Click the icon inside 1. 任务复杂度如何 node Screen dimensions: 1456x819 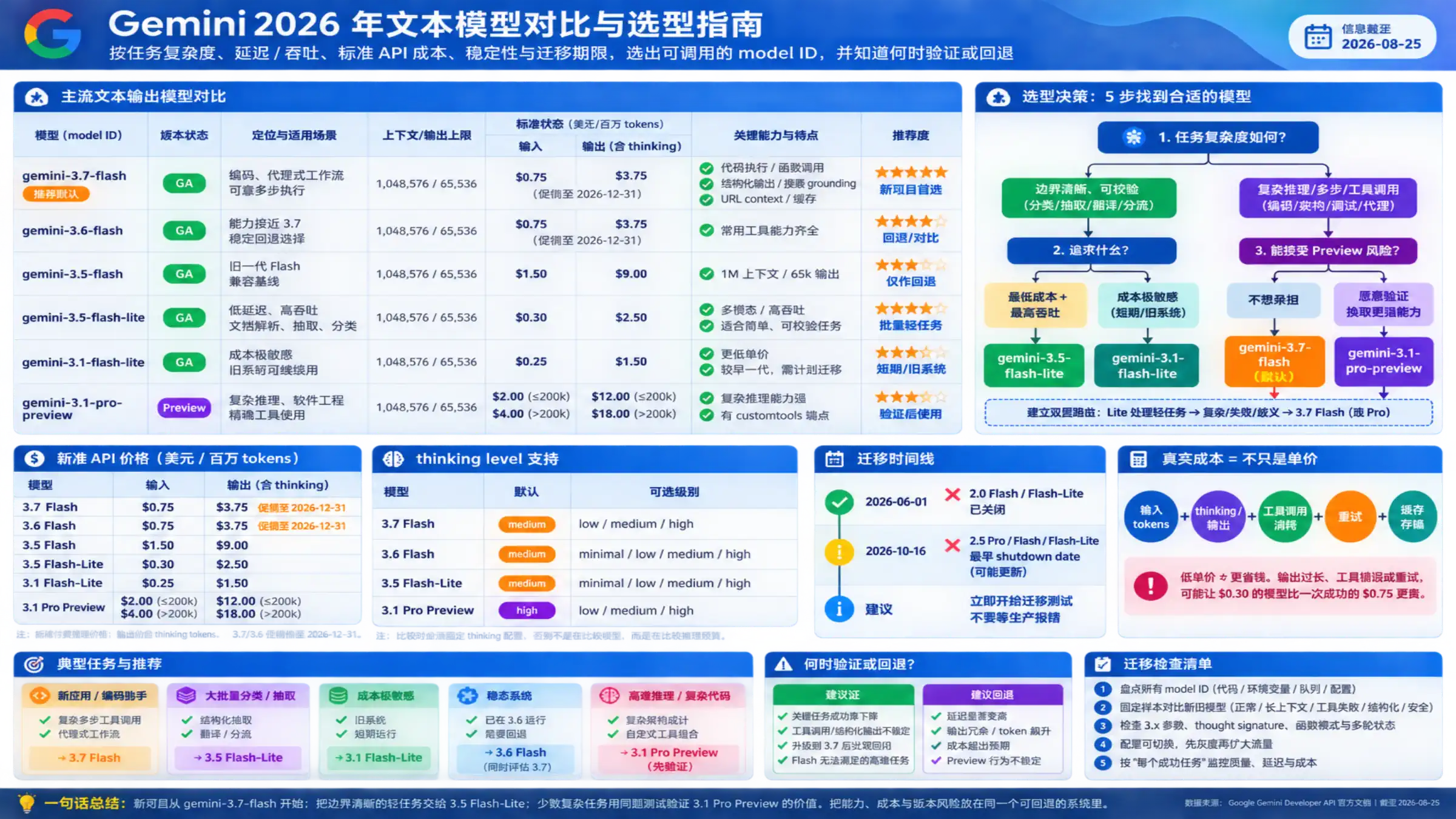coord(1133,137)
